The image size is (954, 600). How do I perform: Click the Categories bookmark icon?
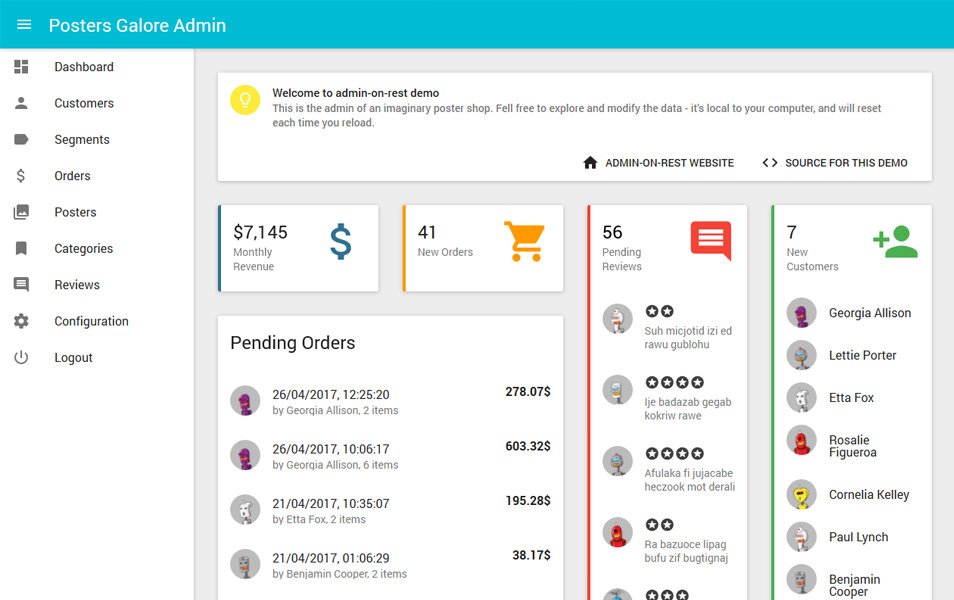tap(21, 248)
